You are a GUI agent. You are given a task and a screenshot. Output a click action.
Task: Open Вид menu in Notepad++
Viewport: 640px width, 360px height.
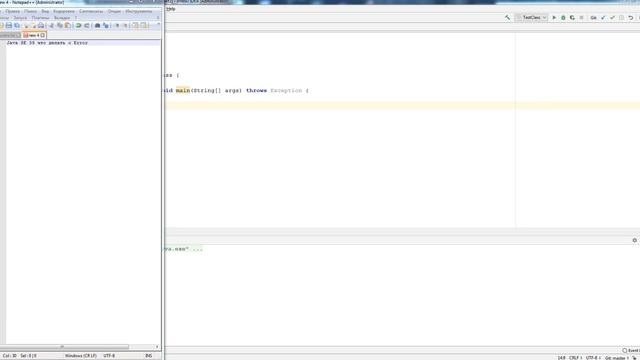(45, 11)
